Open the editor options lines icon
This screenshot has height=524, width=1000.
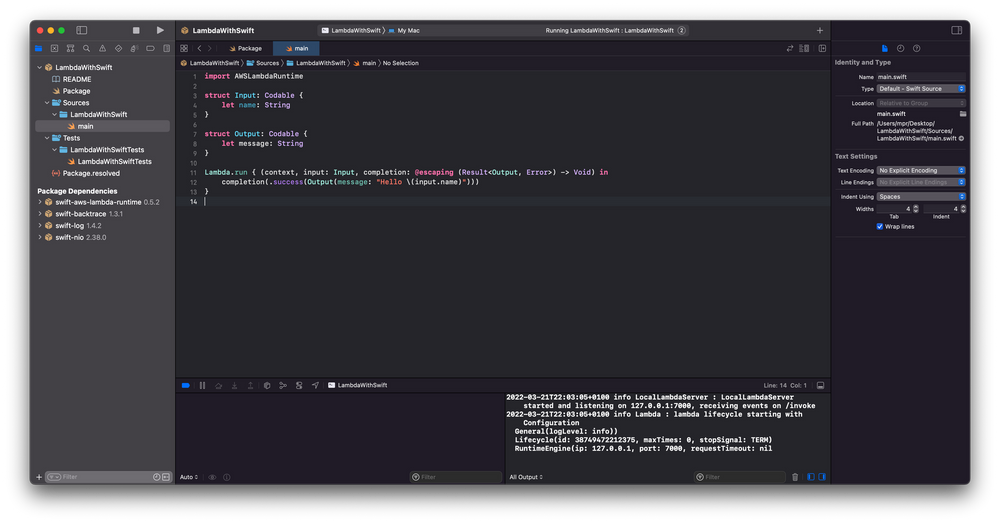click(804, 48)
